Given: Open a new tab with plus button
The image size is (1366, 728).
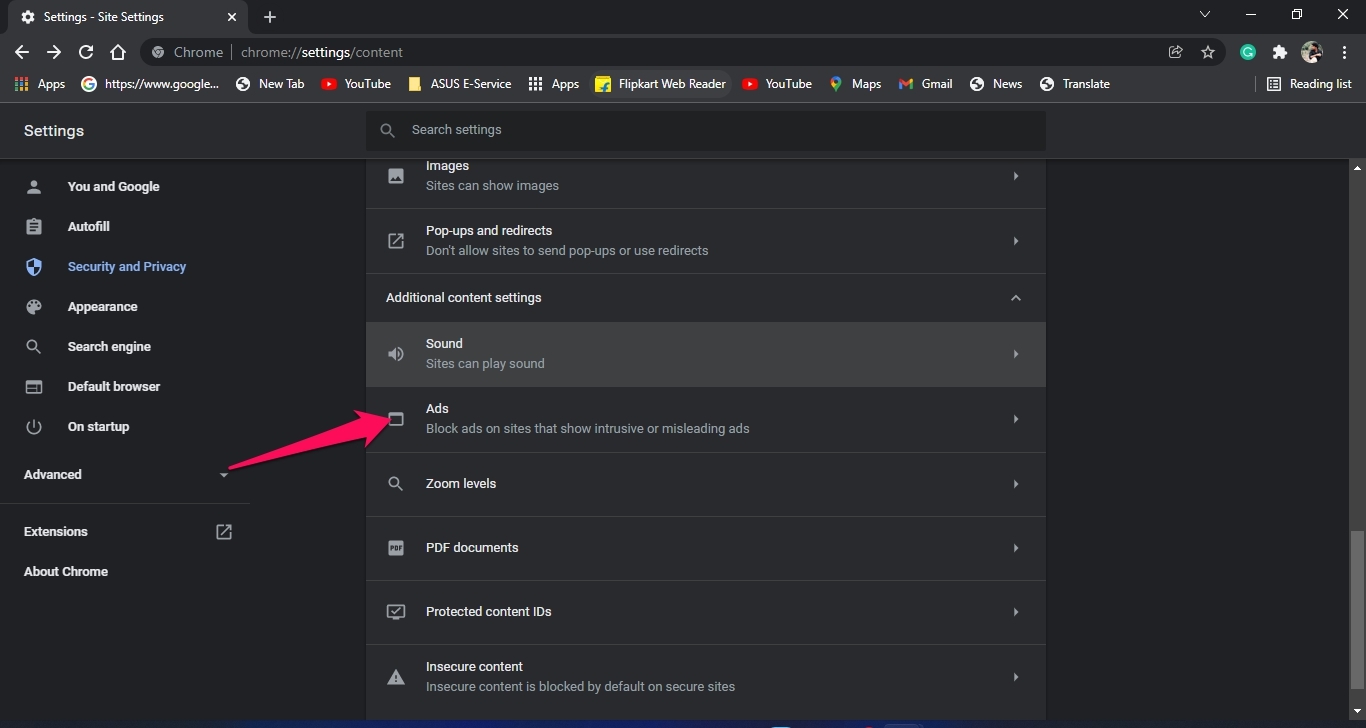Looking at the screenshot, I should coord(270,17).
